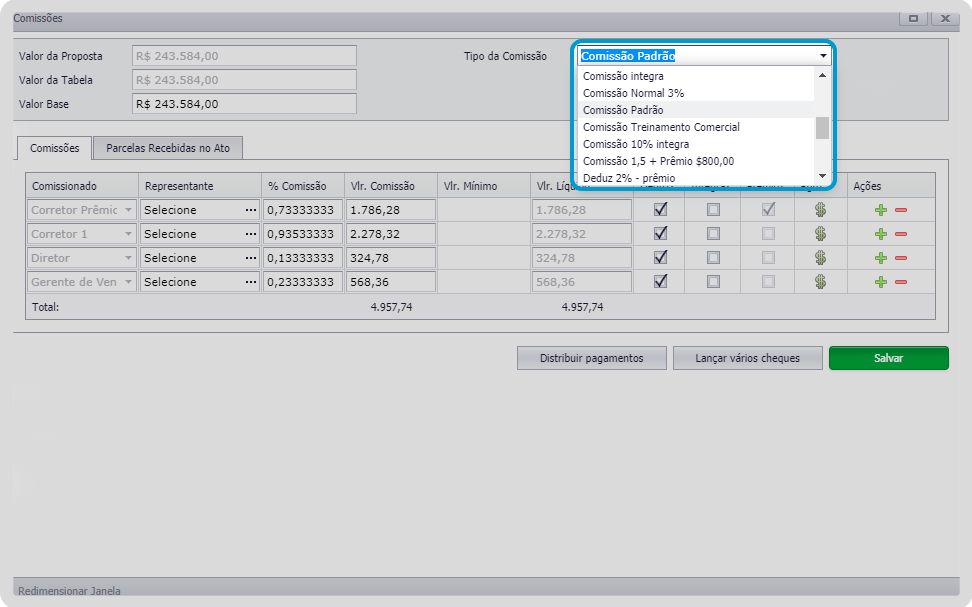Click the Comissionado column header

pyautogui.click(x=82, y=186)
